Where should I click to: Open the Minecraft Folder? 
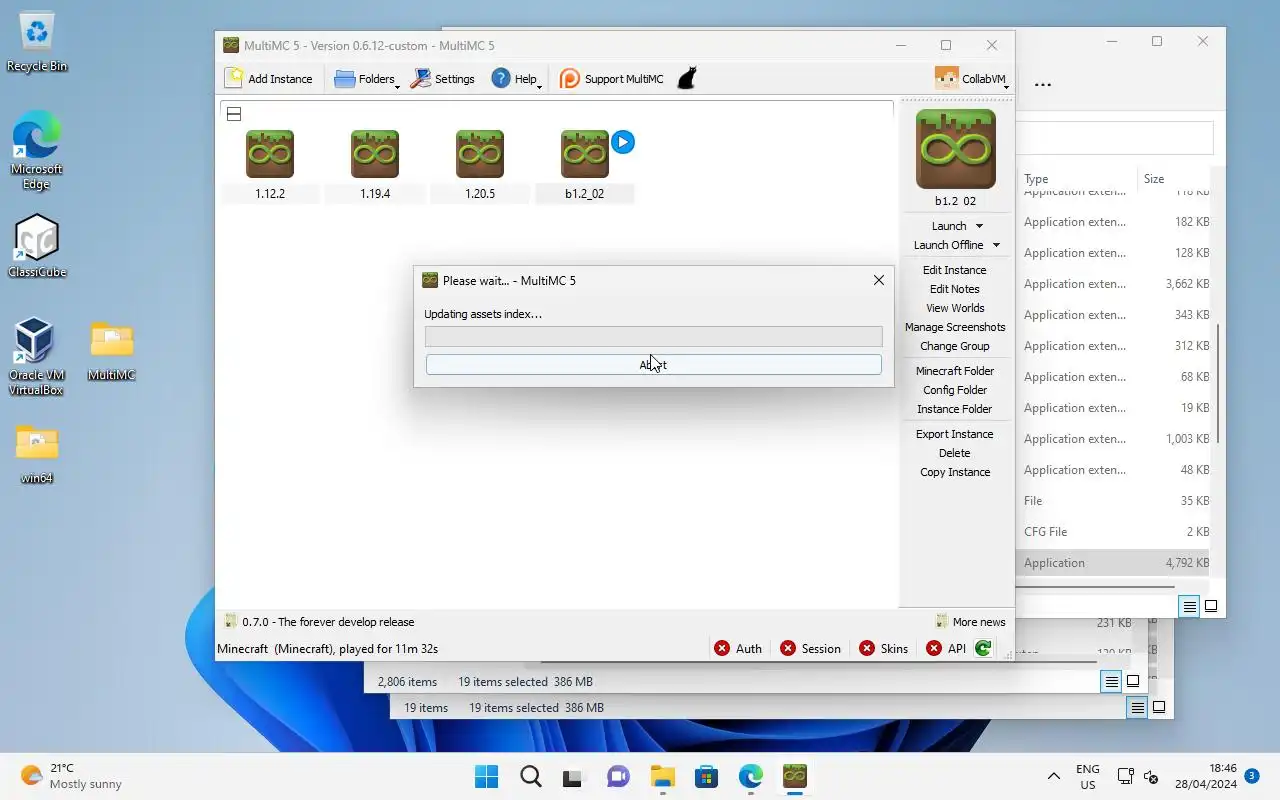coord(955,371)
